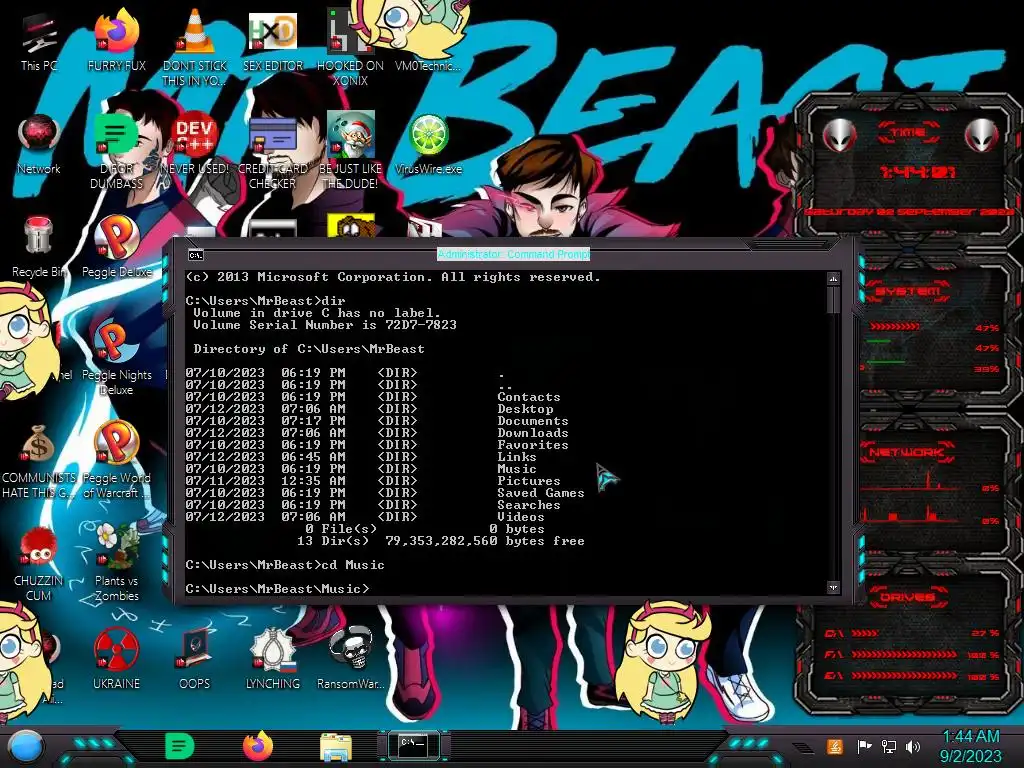Click the Music directory listing entry
This screenshot has width=1024, height=768.
pos(517,469)
